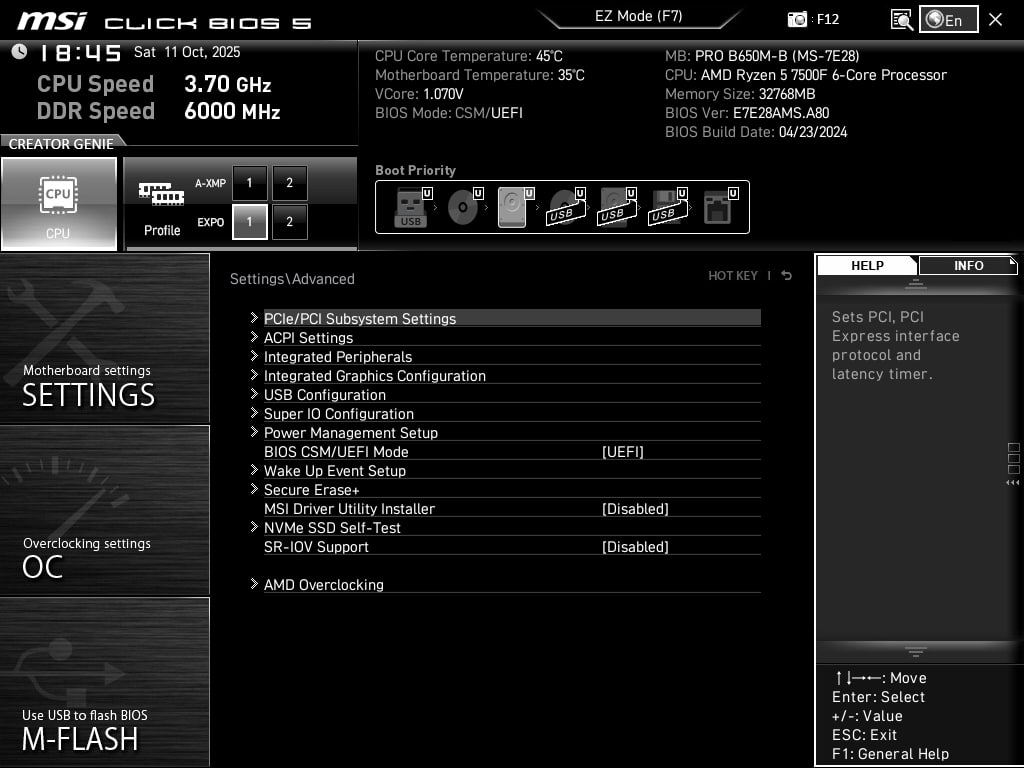Screen dimensions: 1024x768
Task: Select the USB floppy boot device icon
Action: [665, 208]
